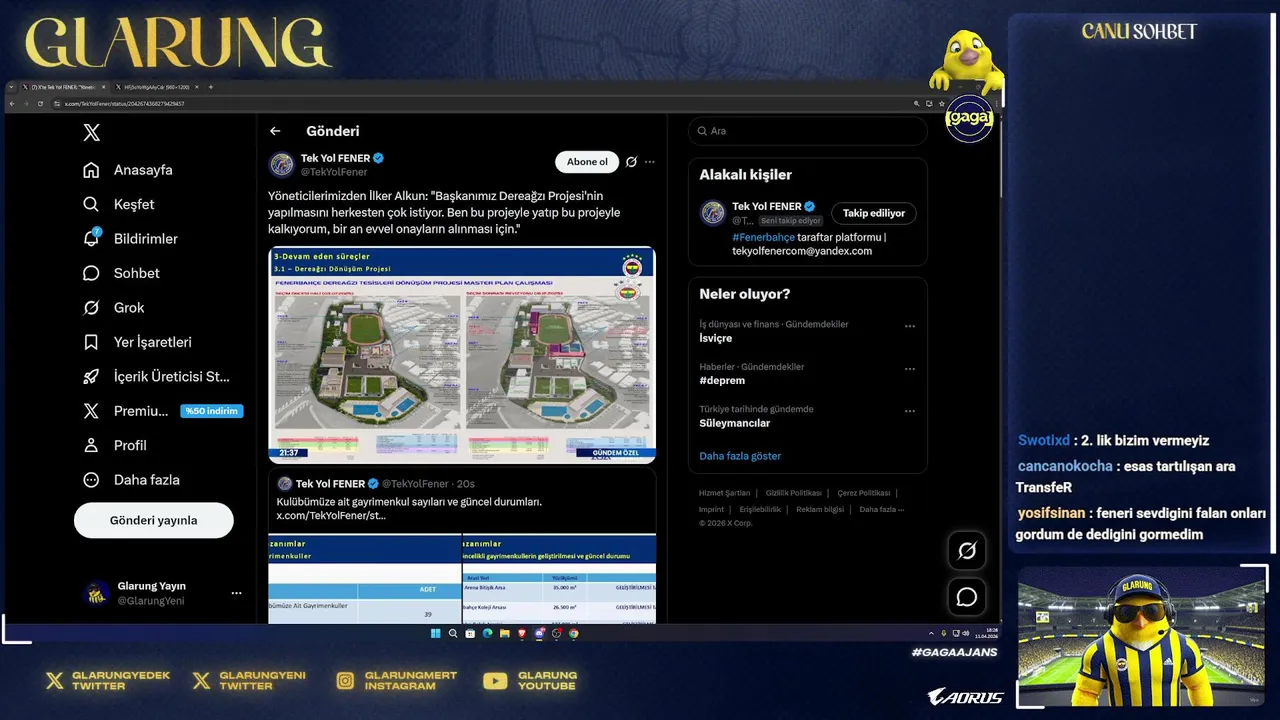Open Bildirimler notifications
The width and height of the screenshot is (1280, 720).
[x=130, y=239]
